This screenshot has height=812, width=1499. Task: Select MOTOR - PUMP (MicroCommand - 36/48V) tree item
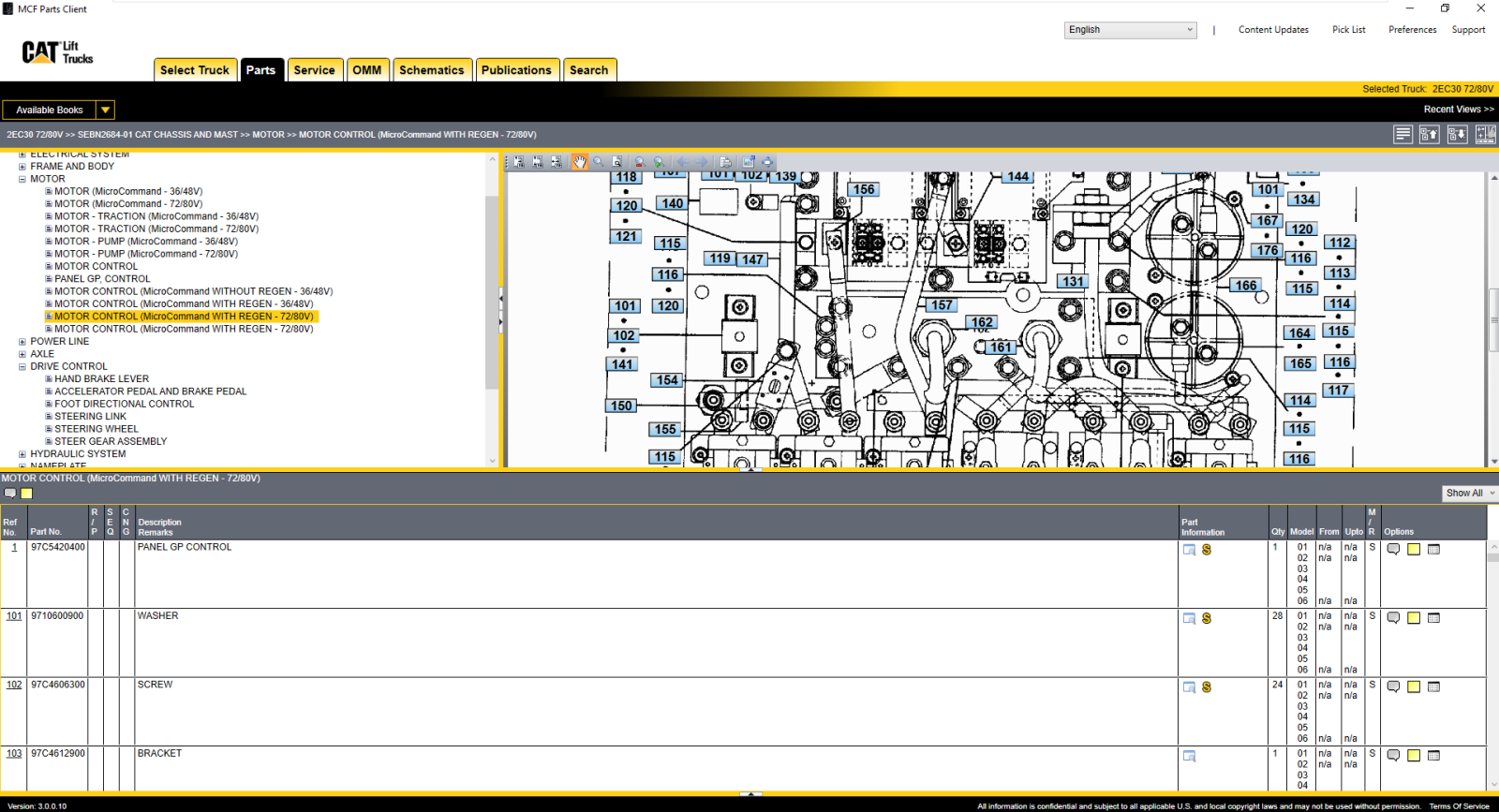pyautogui.click(x=146, y=242)
